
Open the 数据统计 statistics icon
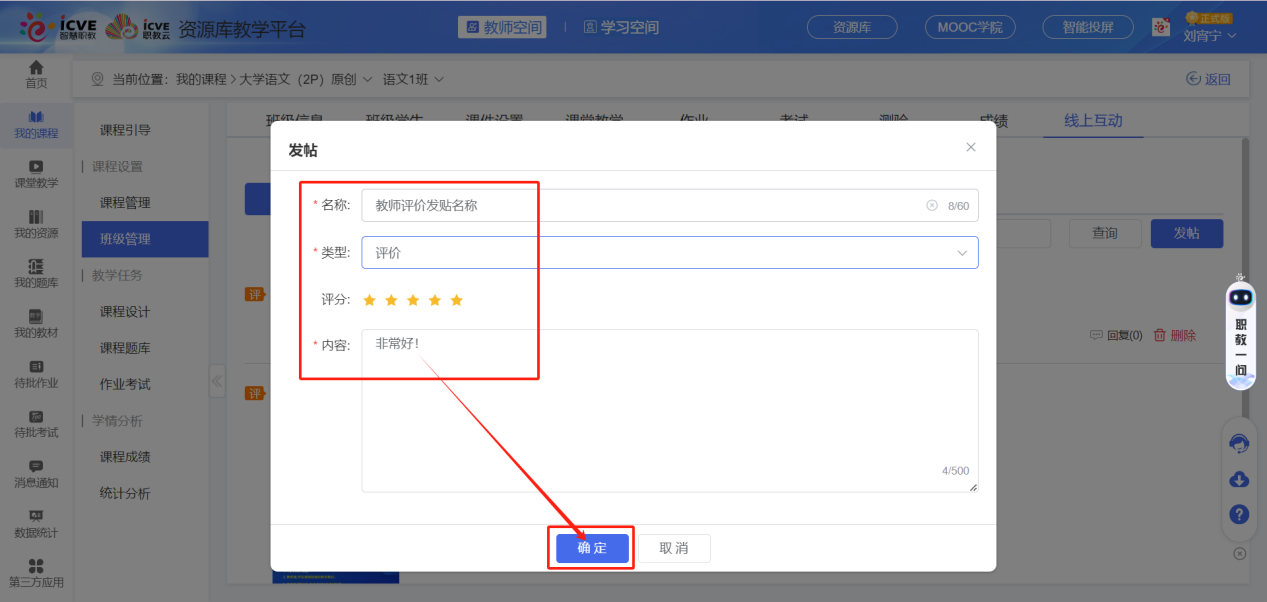35,525
